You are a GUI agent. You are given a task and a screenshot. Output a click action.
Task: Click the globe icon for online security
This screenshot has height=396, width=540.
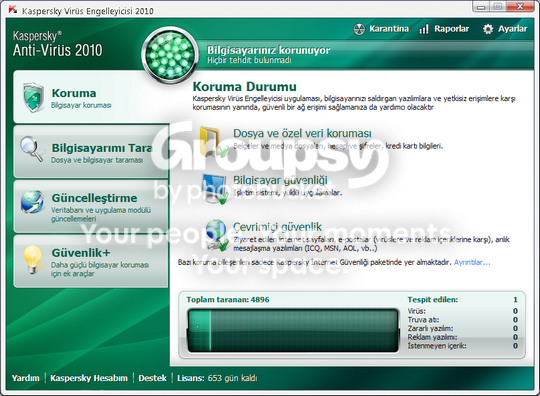[x=217, y=235]
